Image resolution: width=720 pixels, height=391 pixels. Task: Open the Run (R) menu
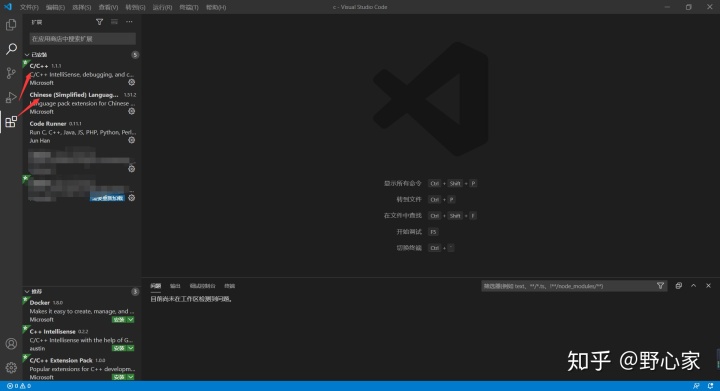point(162,7)
